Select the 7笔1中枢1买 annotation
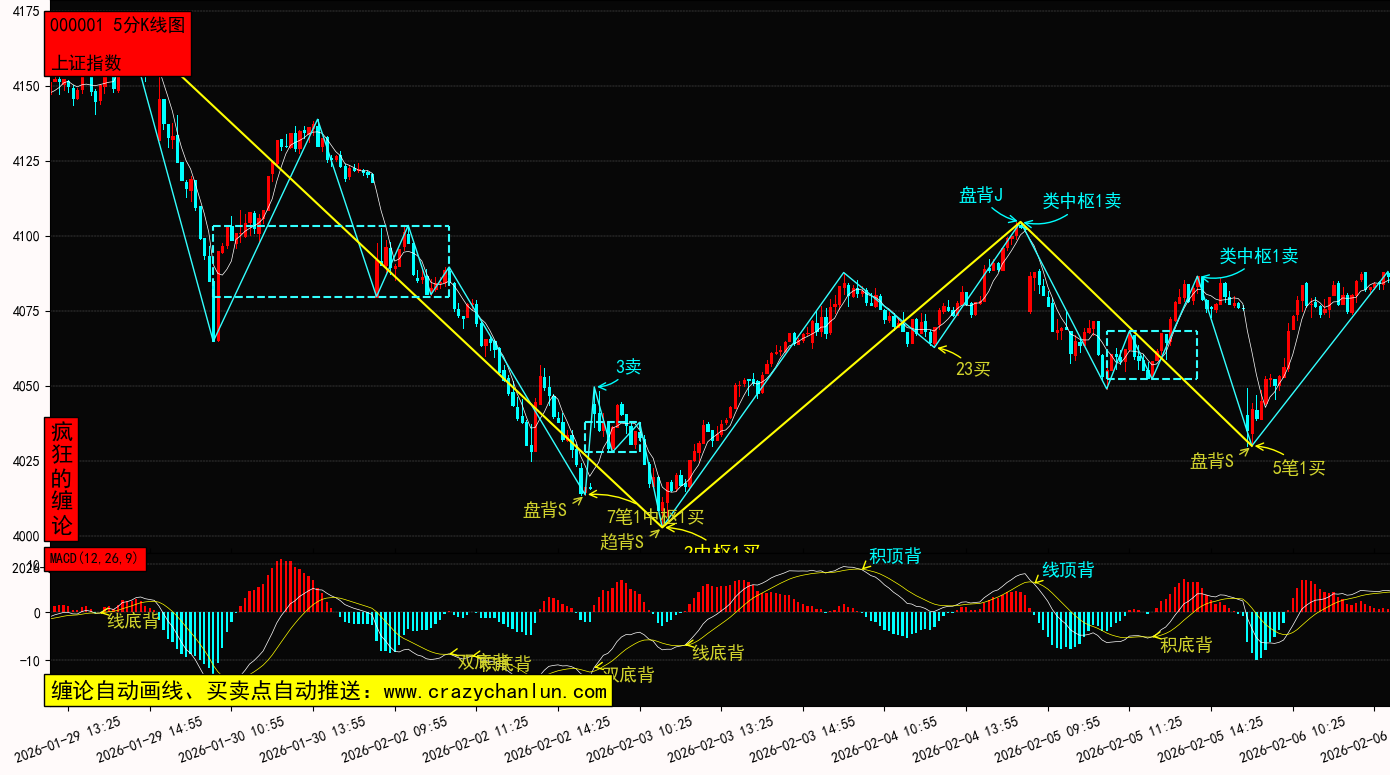This screenshot has width=1390, height=775. 655,517
